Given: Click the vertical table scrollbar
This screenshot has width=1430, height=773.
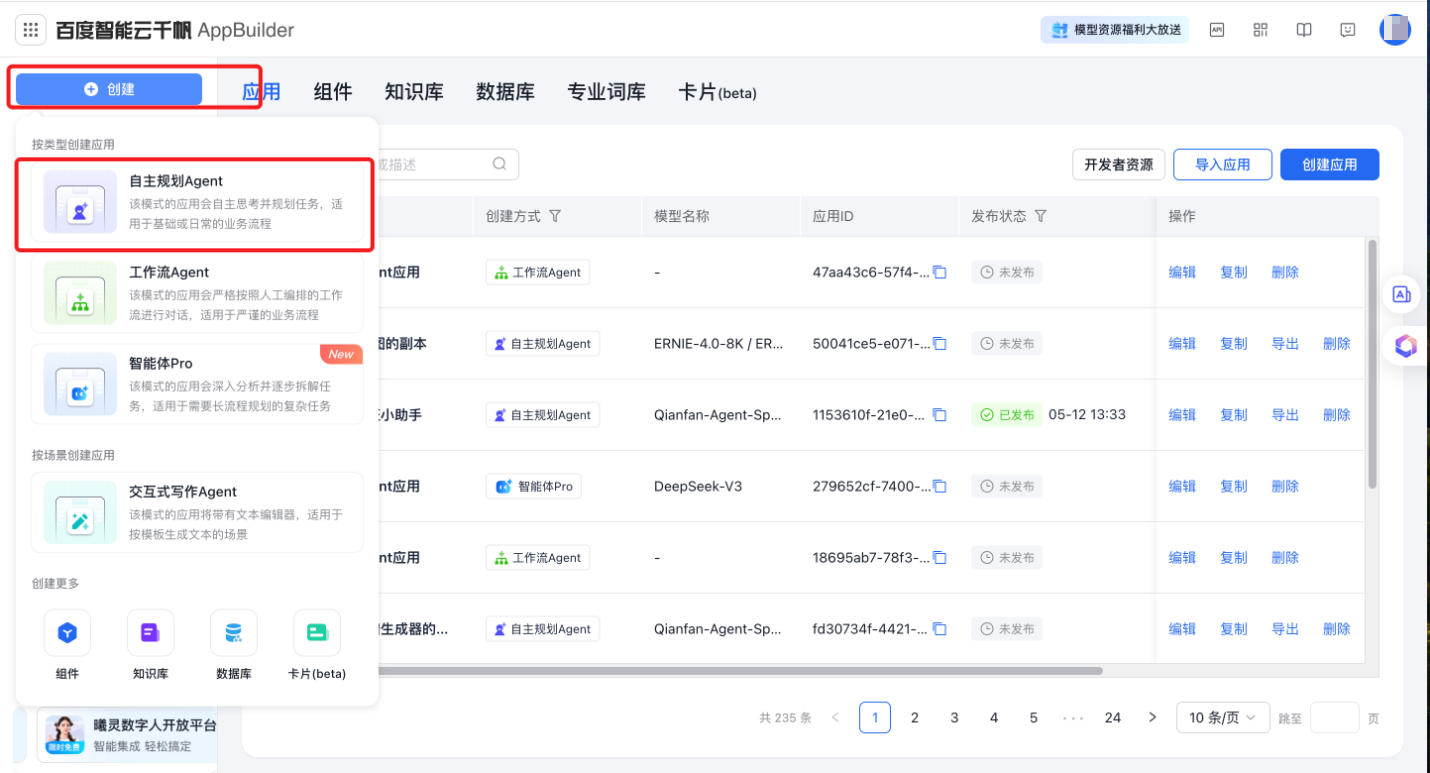Looking at the screenshot, I should 1372,364.
